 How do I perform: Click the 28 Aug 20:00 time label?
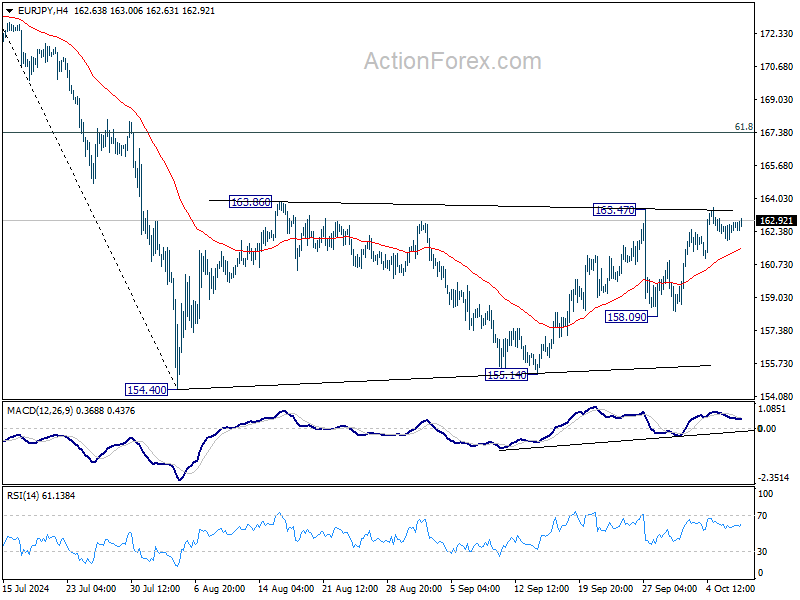(414, 589)
